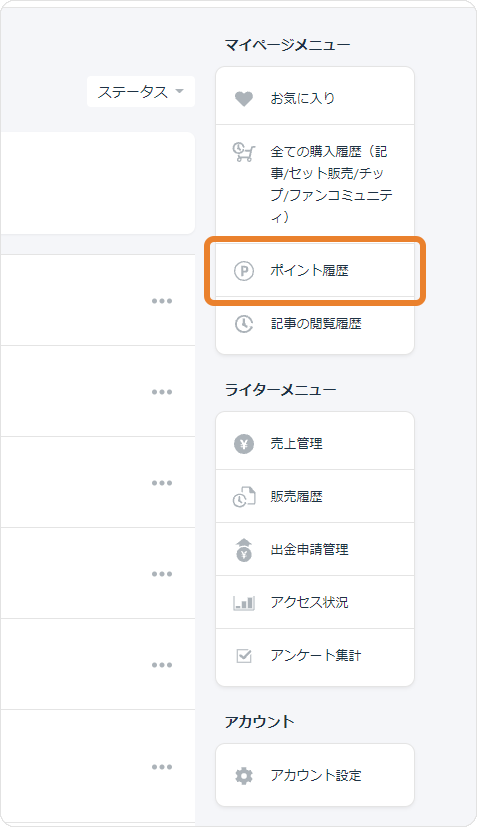Click the document-clock icon for 販売履歴

point(244,497)
